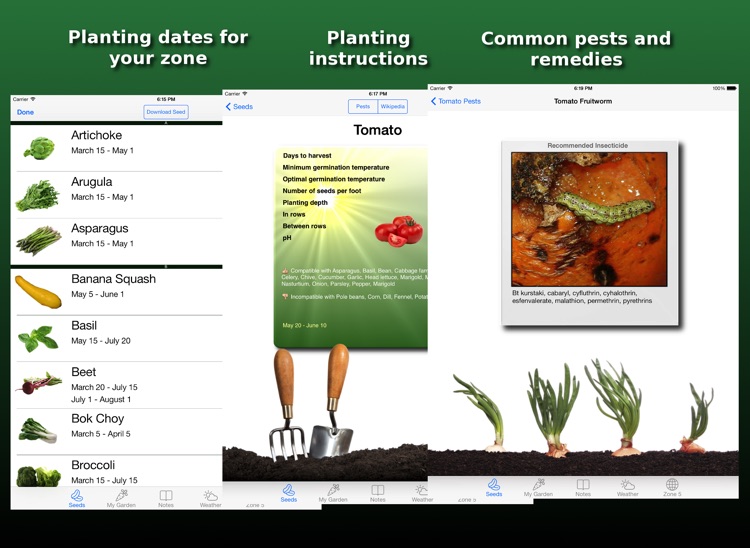Tap the 'Bt kurstaki, cabaryl' insecticide text
The height and width of the screenshot is (548, 750).
point(582,296)
